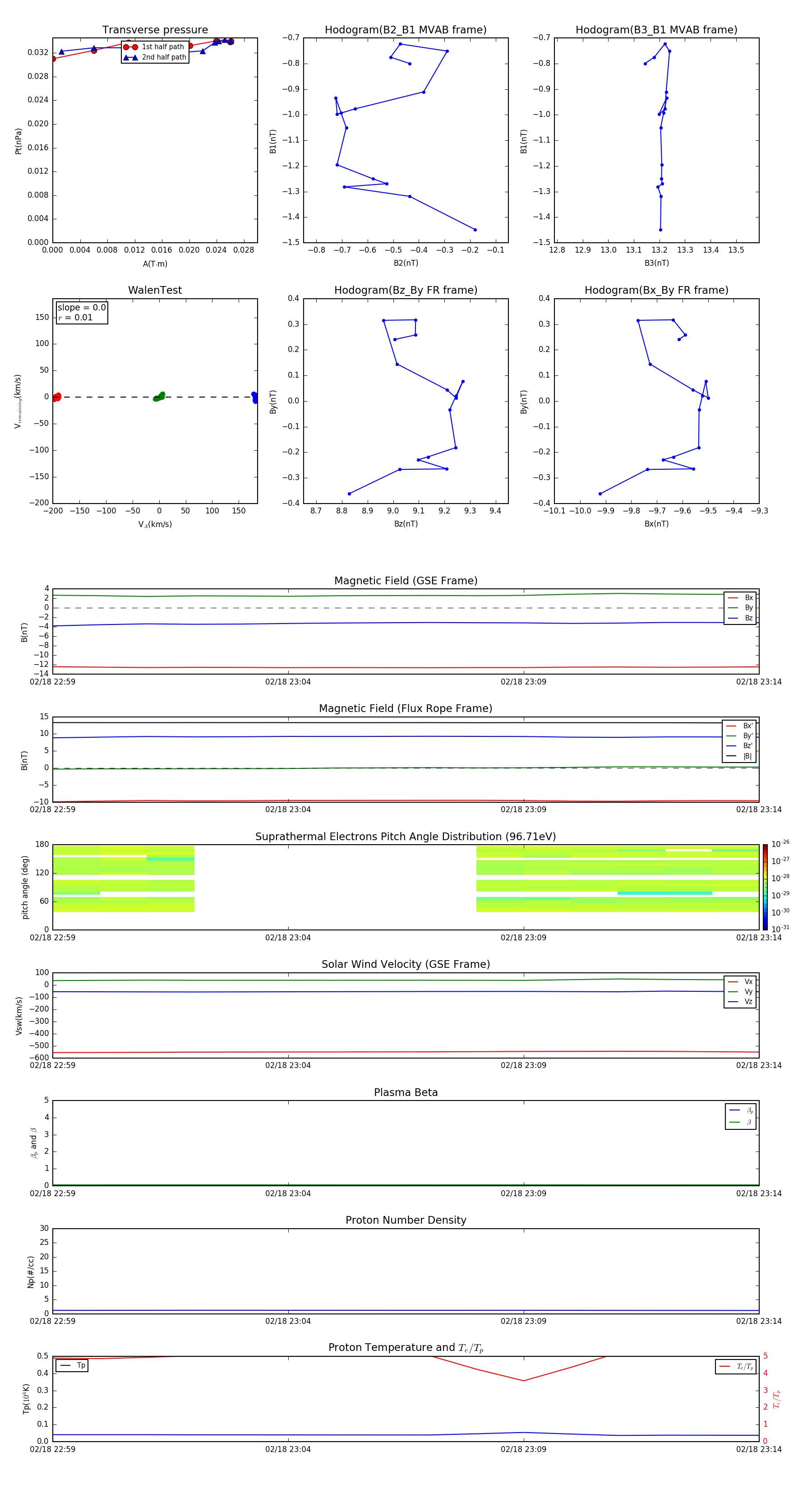Click the 'Np(#/cc)' axis label
Screen dimensions: 812x1489
(x=31, y=1272)
